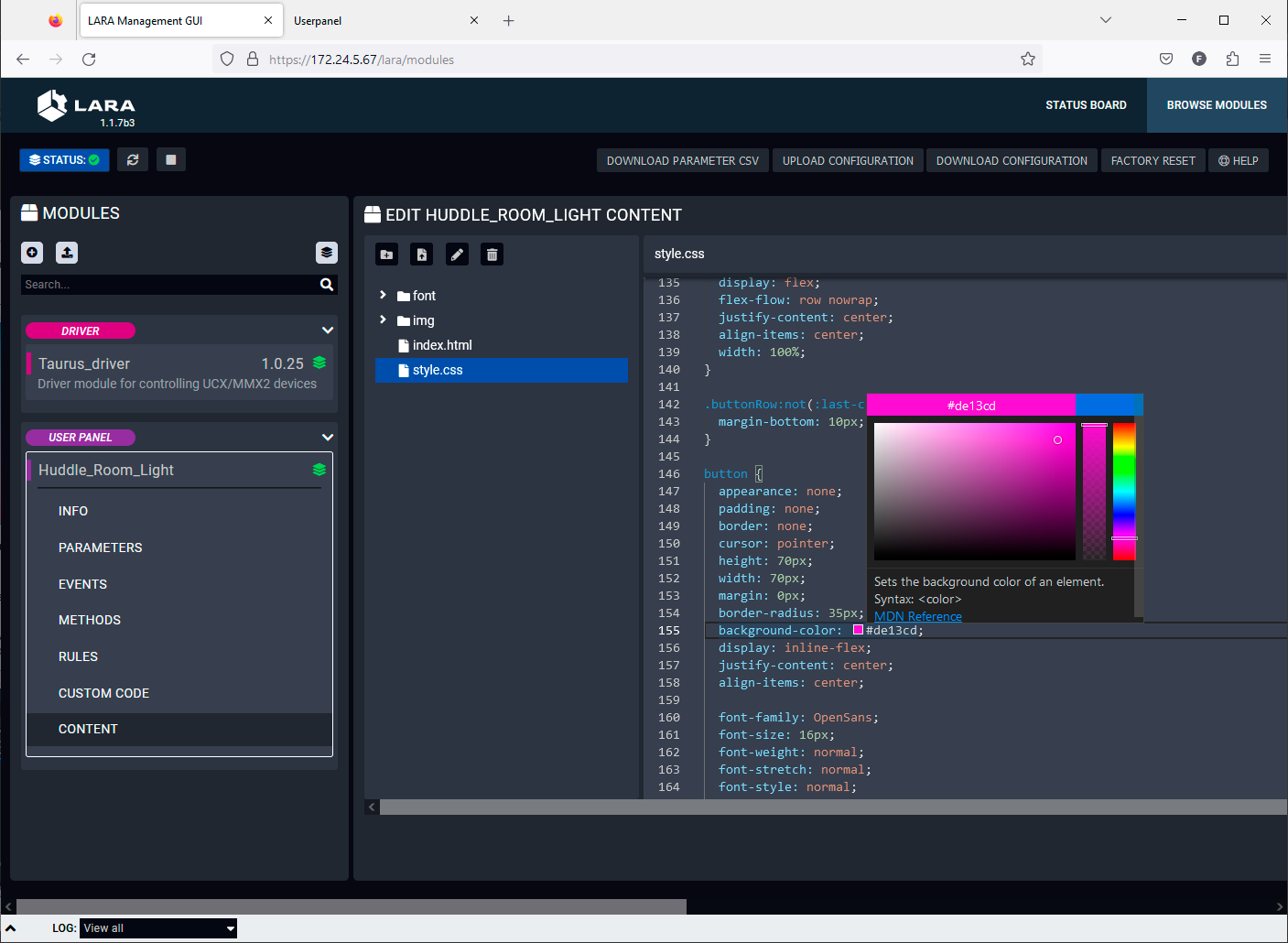
Task: Click the pencil rename icon
Action: (x=457, y=255)
